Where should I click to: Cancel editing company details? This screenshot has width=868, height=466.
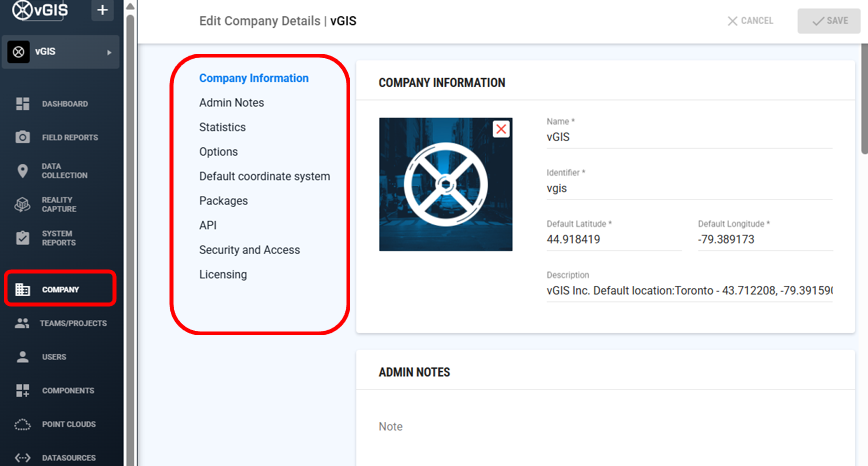pyautogui.click(x=750, y=20)
